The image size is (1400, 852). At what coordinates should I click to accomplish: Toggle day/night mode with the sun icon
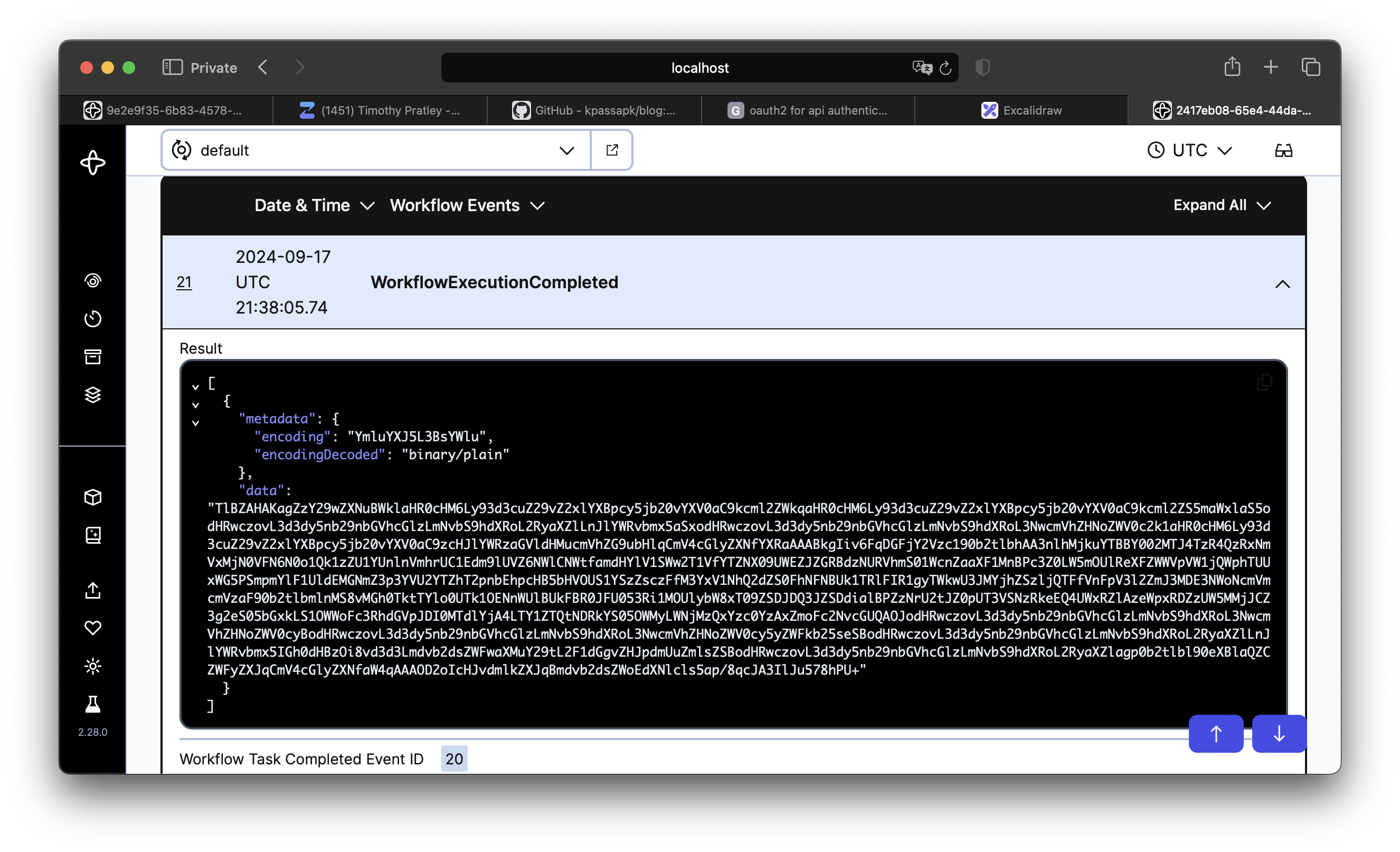(92, 666)
